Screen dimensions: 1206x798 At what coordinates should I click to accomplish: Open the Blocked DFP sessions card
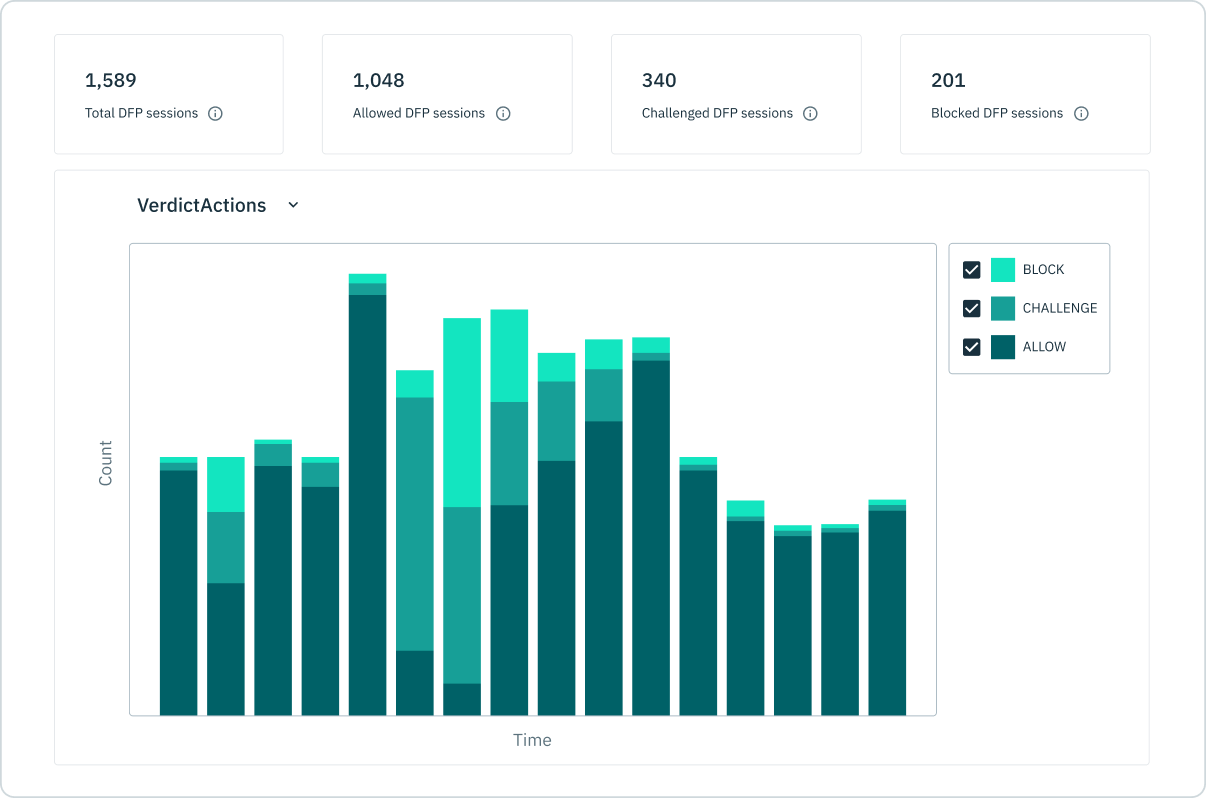(x=1025, y=94)
